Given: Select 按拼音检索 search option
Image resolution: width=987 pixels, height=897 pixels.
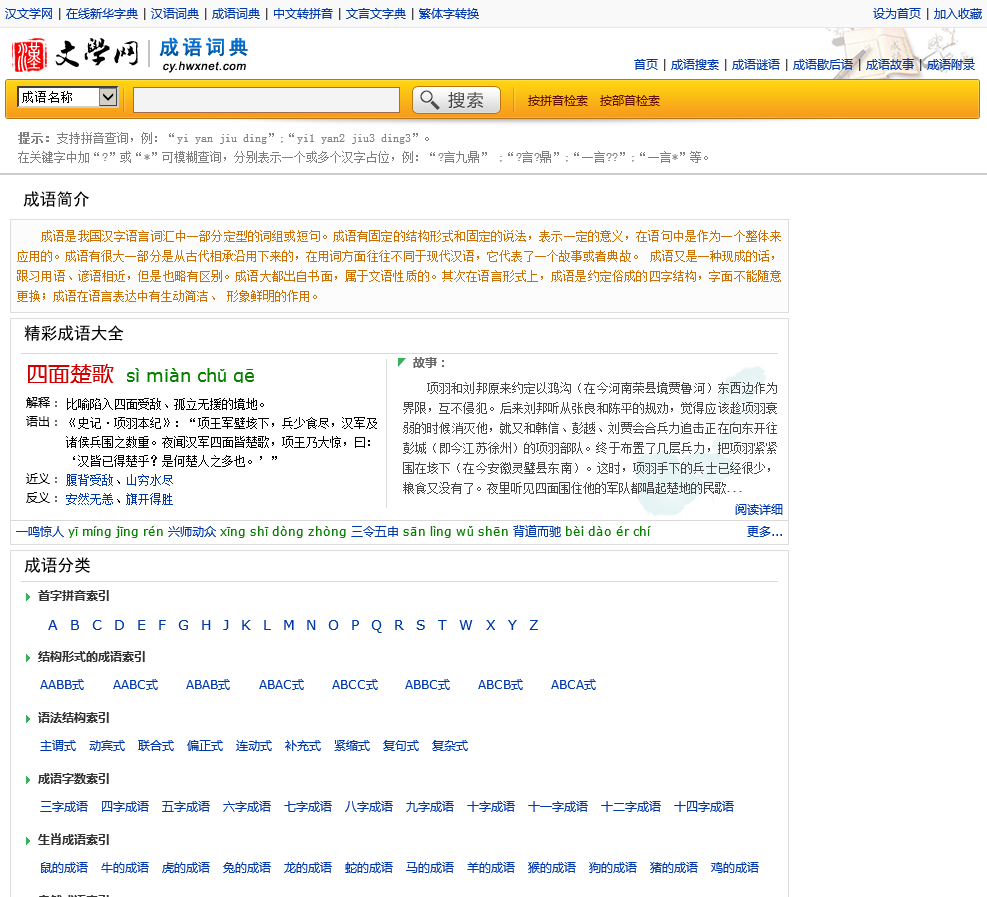Looking at the screenshot, I should pyautogui.click(x=558, y=101).
